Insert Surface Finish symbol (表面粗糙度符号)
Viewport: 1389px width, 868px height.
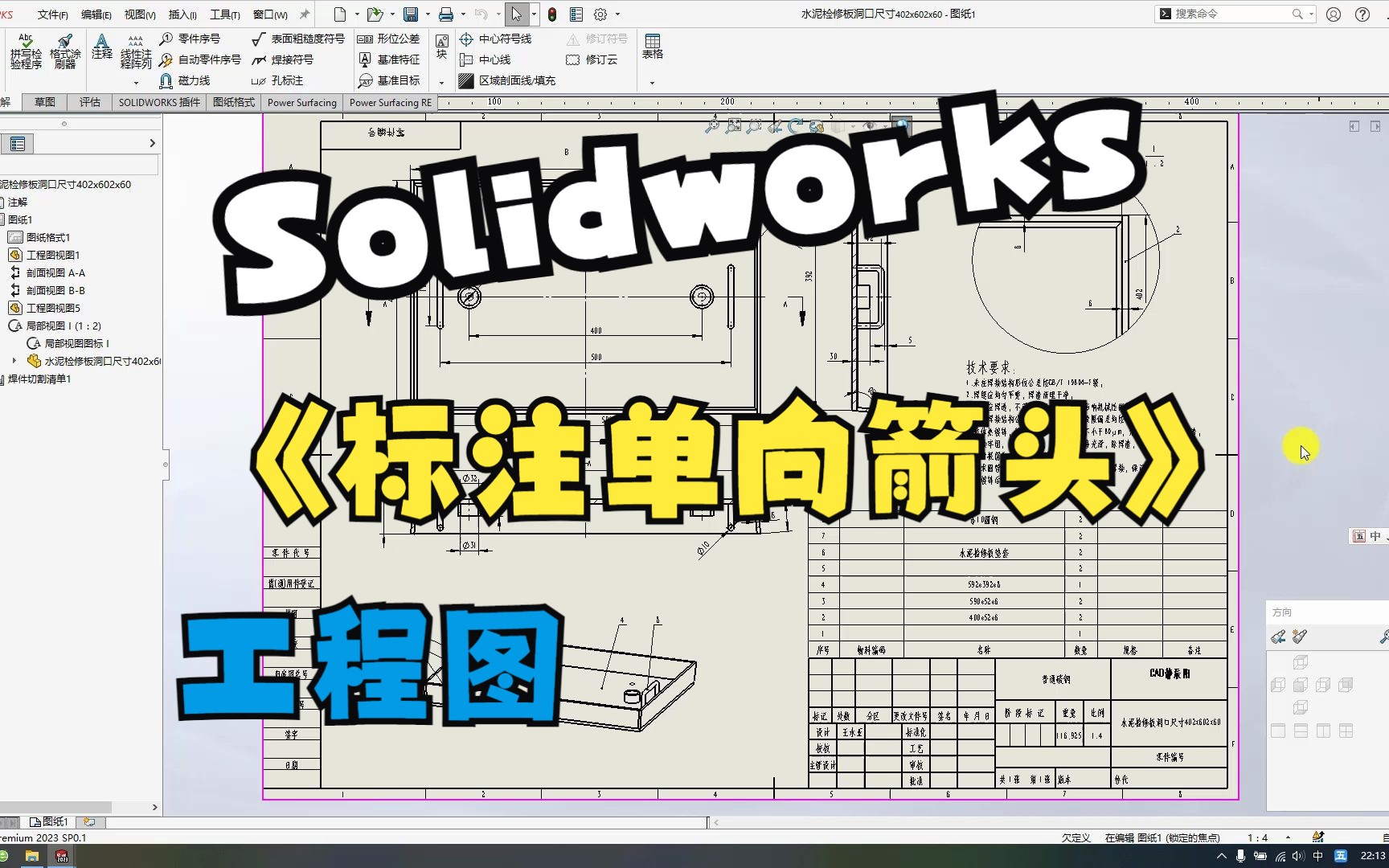pyautogui.click(x=298, y=39)
